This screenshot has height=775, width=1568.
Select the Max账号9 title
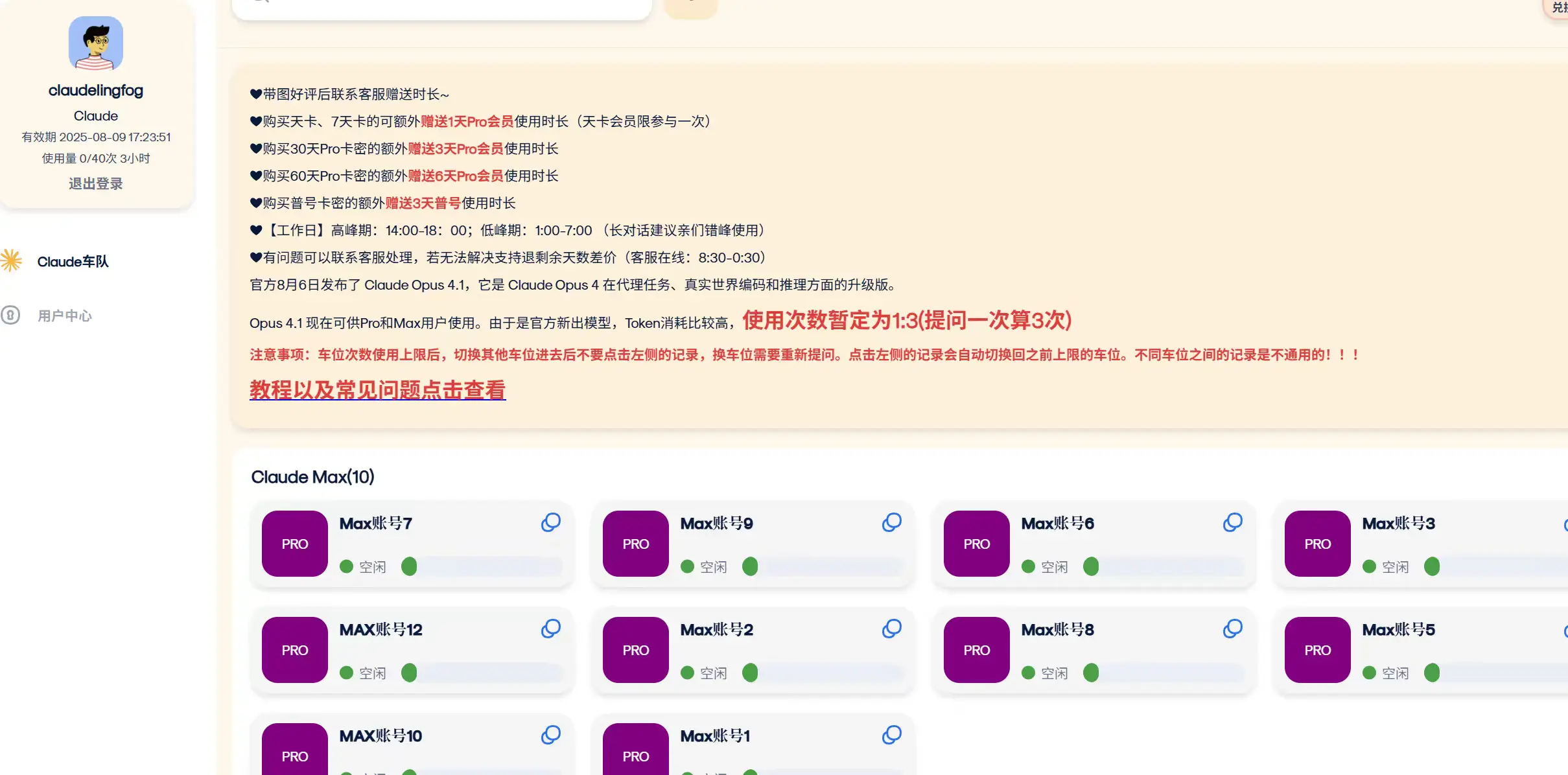pos(717,524)
